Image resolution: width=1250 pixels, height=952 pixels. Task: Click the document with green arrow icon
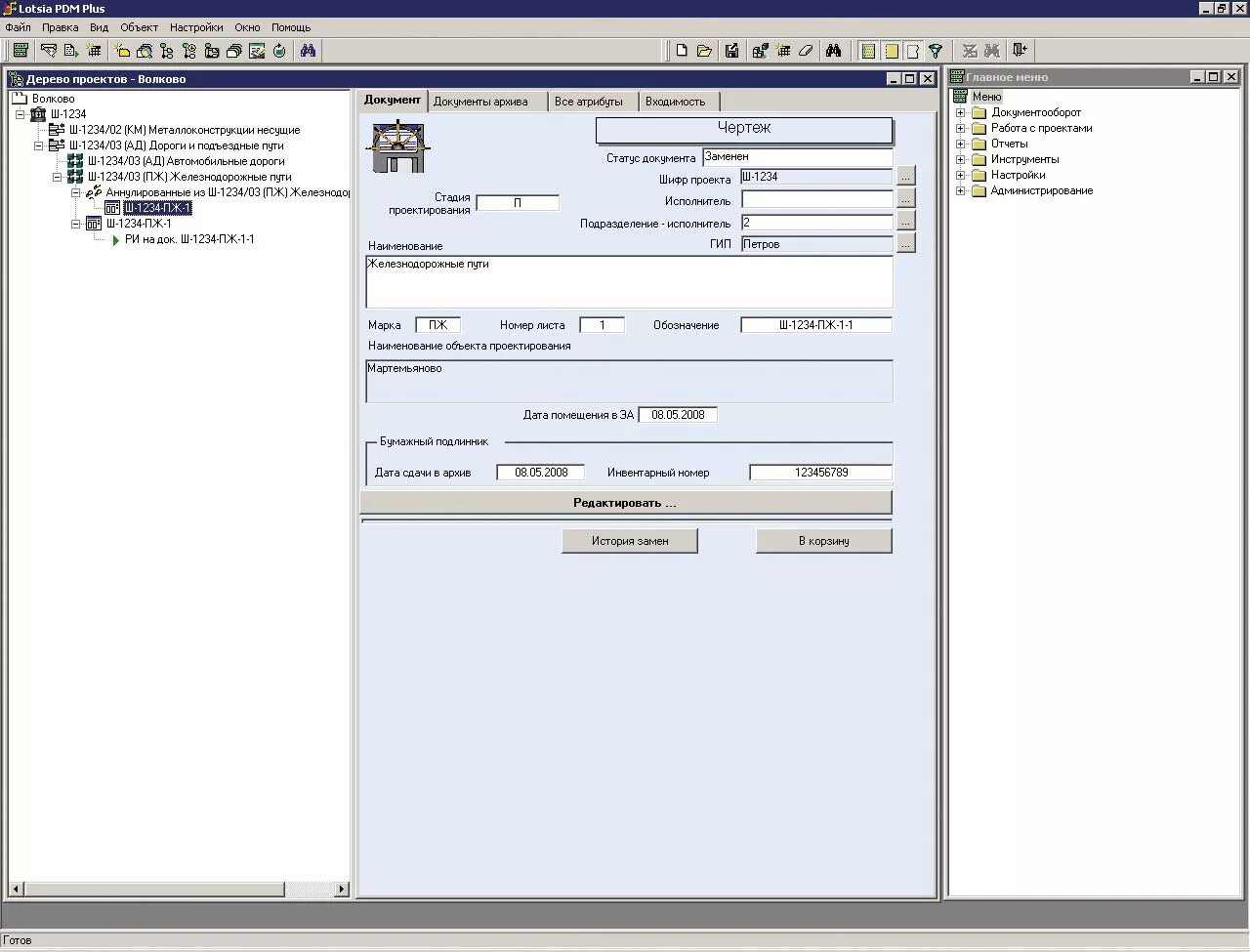(x=71, y=51)
